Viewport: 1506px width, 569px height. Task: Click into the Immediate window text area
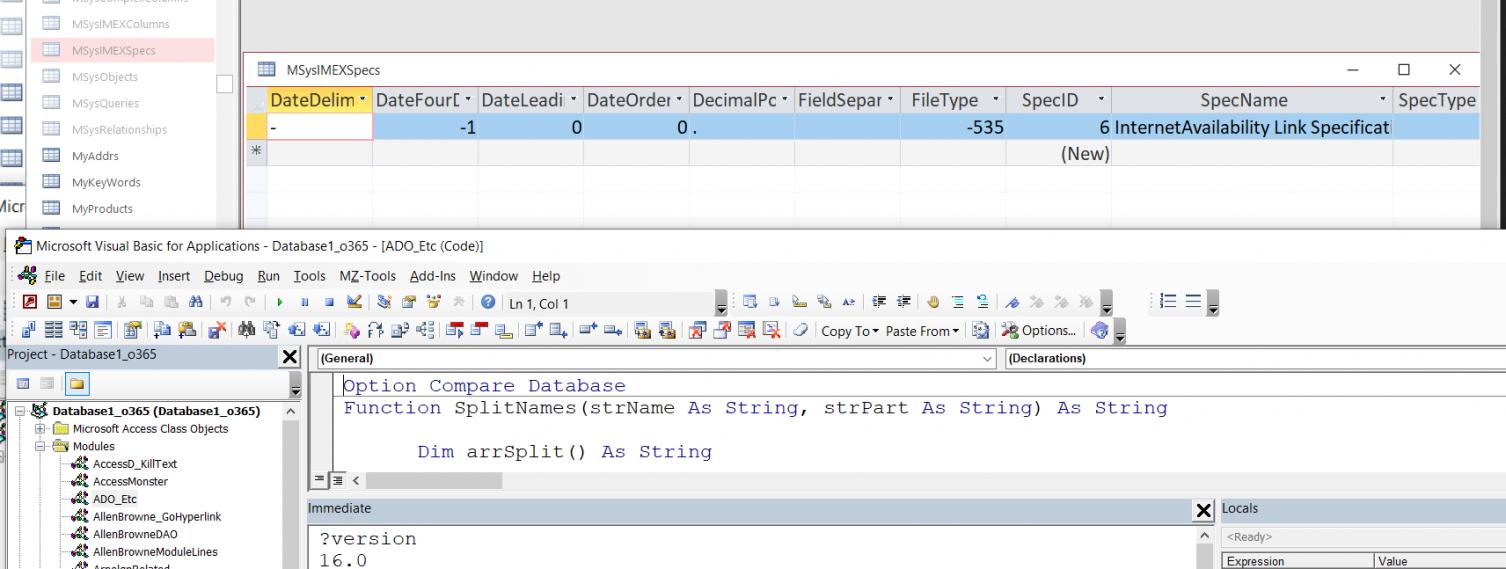tap(750, 545)
